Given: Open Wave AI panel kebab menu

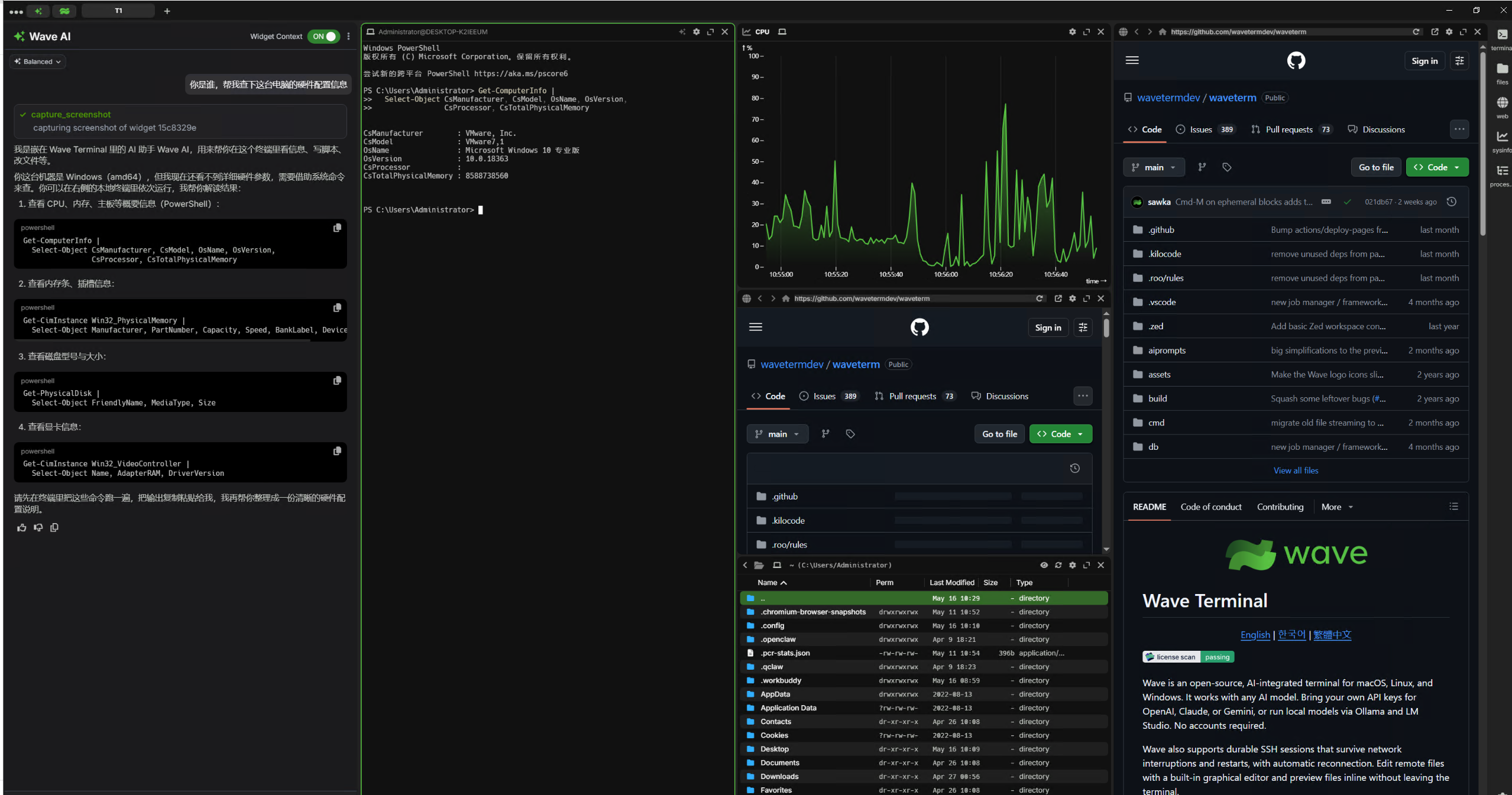Looking at the screenshot, I should (348, 37).
